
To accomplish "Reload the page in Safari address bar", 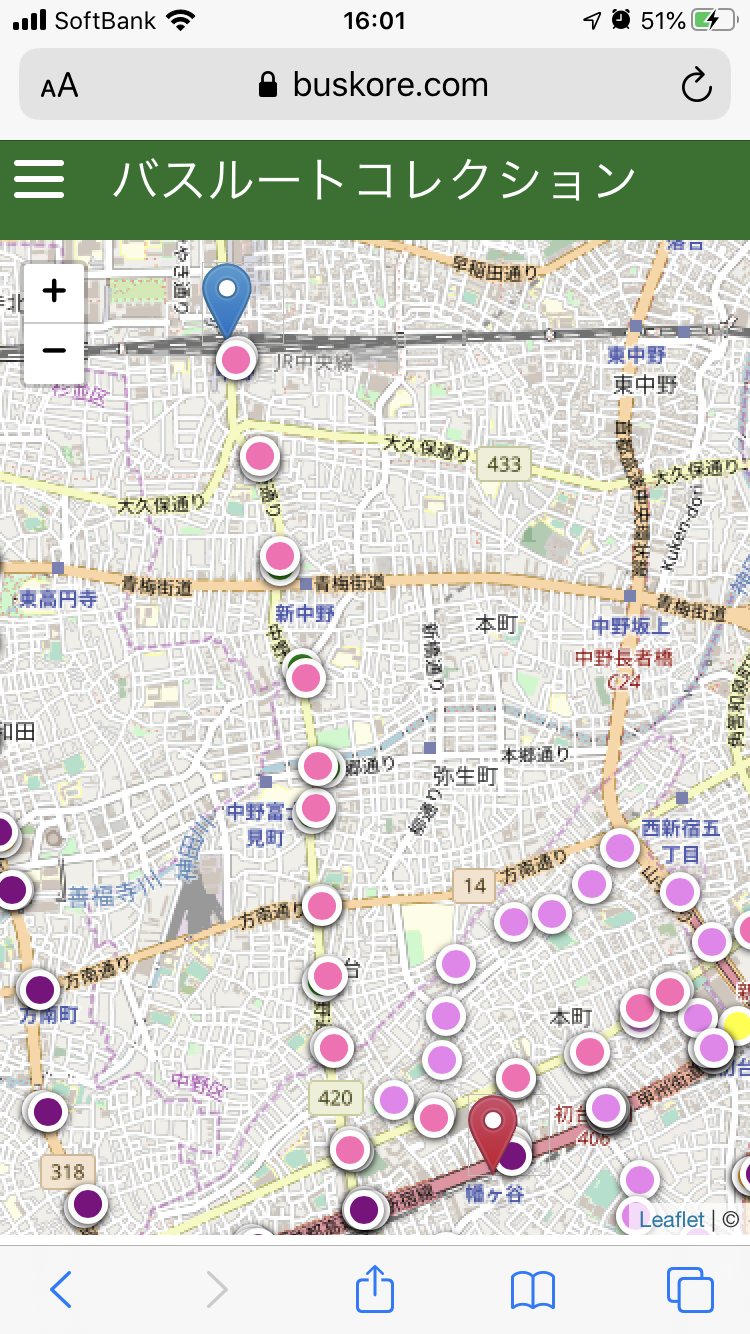I will (696, 85).
